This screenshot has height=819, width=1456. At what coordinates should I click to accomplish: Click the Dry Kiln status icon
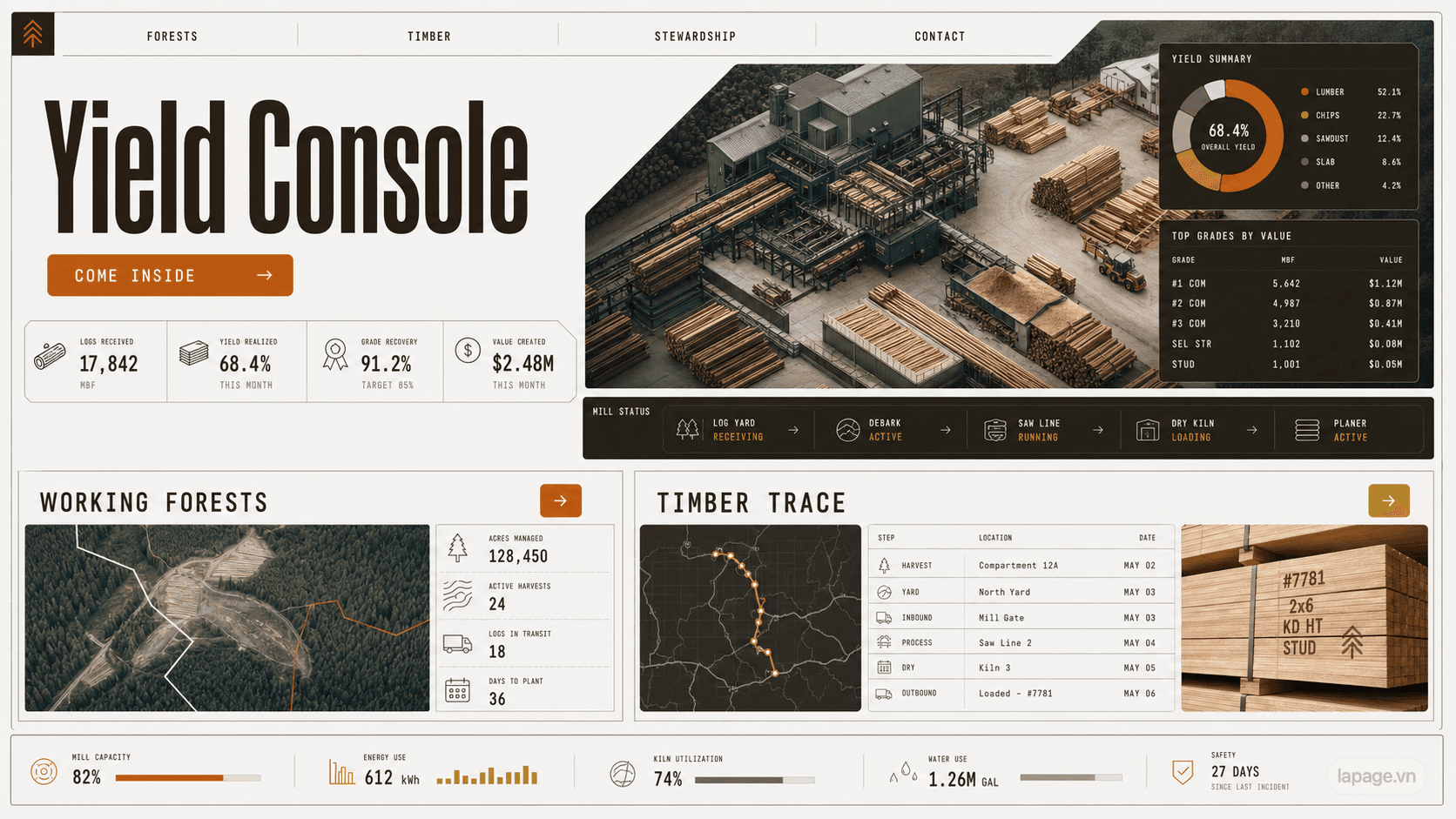coord(1148,430)
